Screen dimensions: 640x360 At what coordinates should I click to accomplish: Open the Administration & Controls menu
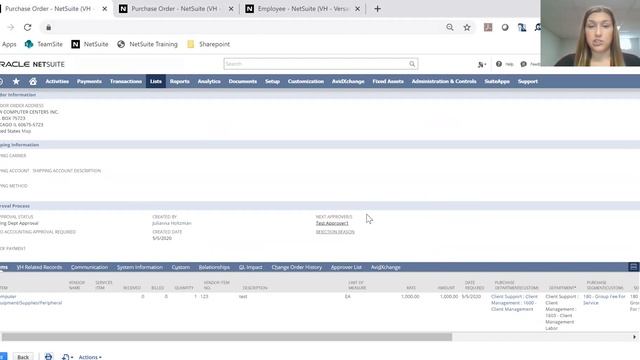(444, 81)
